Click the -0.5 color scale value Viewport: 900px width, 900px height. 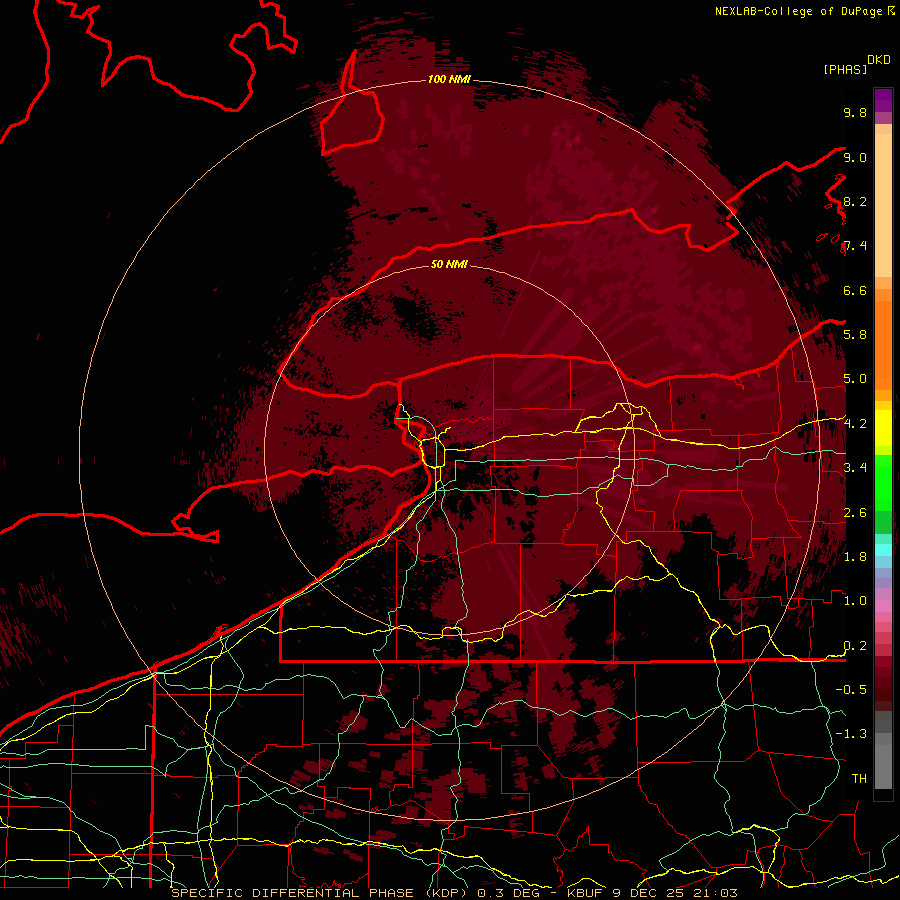point(851,689)
